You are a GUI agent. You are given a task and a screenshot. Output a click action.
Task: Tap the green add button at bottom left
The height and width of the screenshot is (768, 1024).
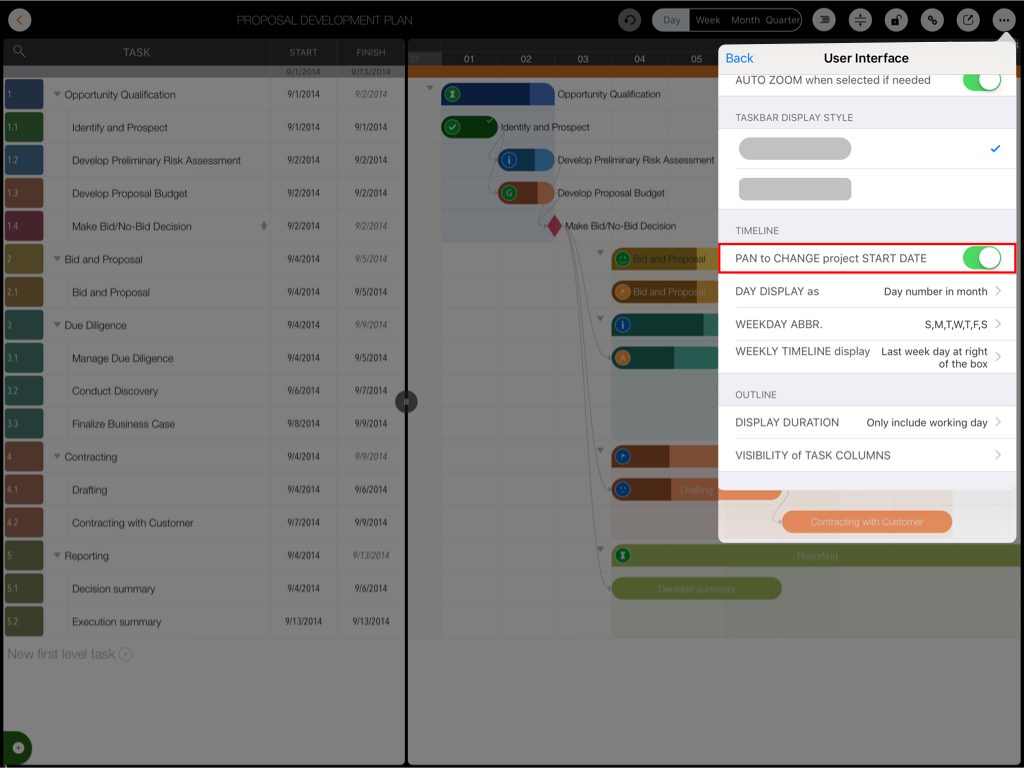17,748
